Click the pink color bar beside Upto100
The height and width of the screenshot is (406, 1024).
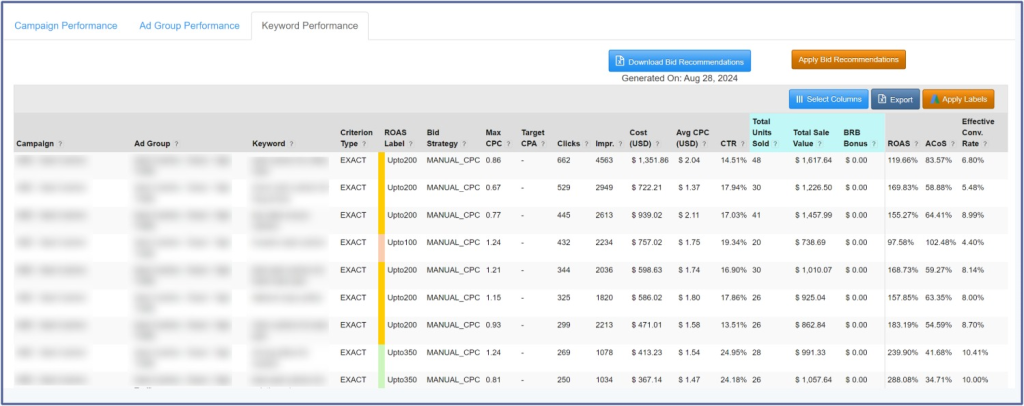coord(381,248)
